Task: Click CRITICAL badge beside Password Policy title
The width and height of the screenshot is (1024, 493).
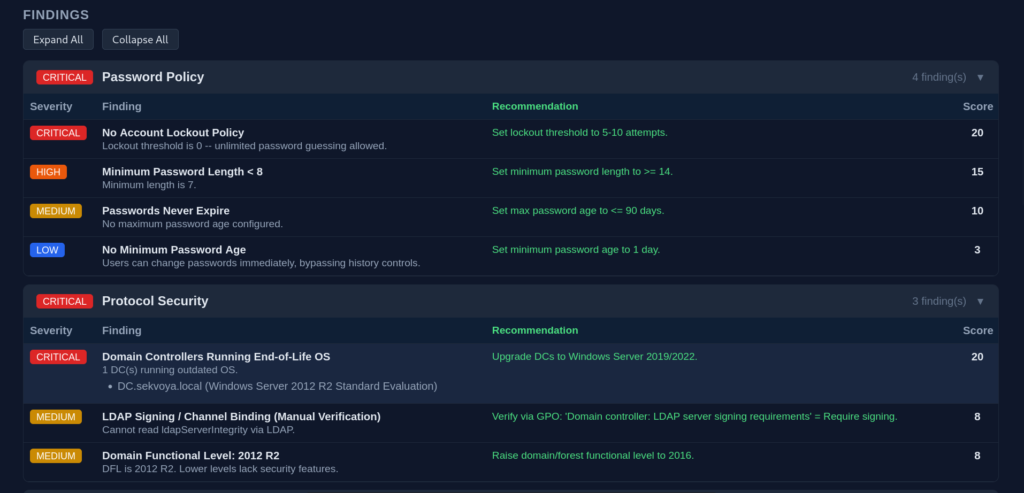Action: click(x=65, y=77)
